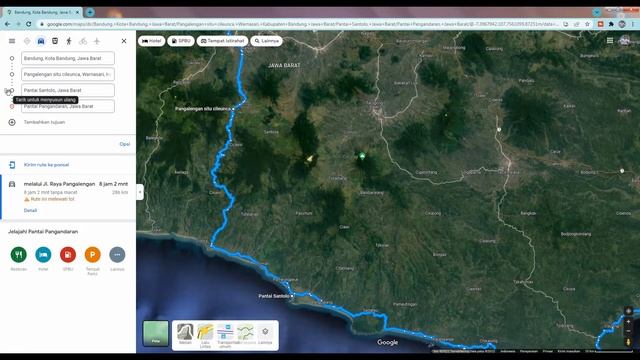Click Kirim rute ke ponsel link
Viewport: 640px width, 360px height.
(47, 165)
